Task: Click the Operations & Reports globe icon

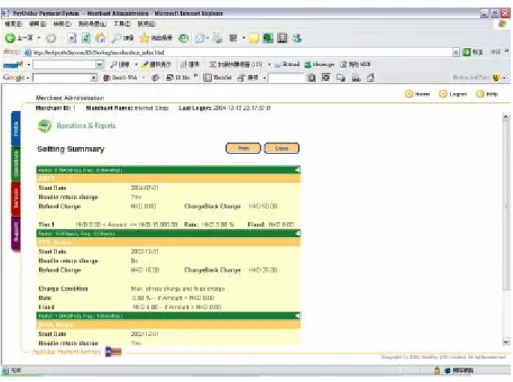Action: (44, 126)
